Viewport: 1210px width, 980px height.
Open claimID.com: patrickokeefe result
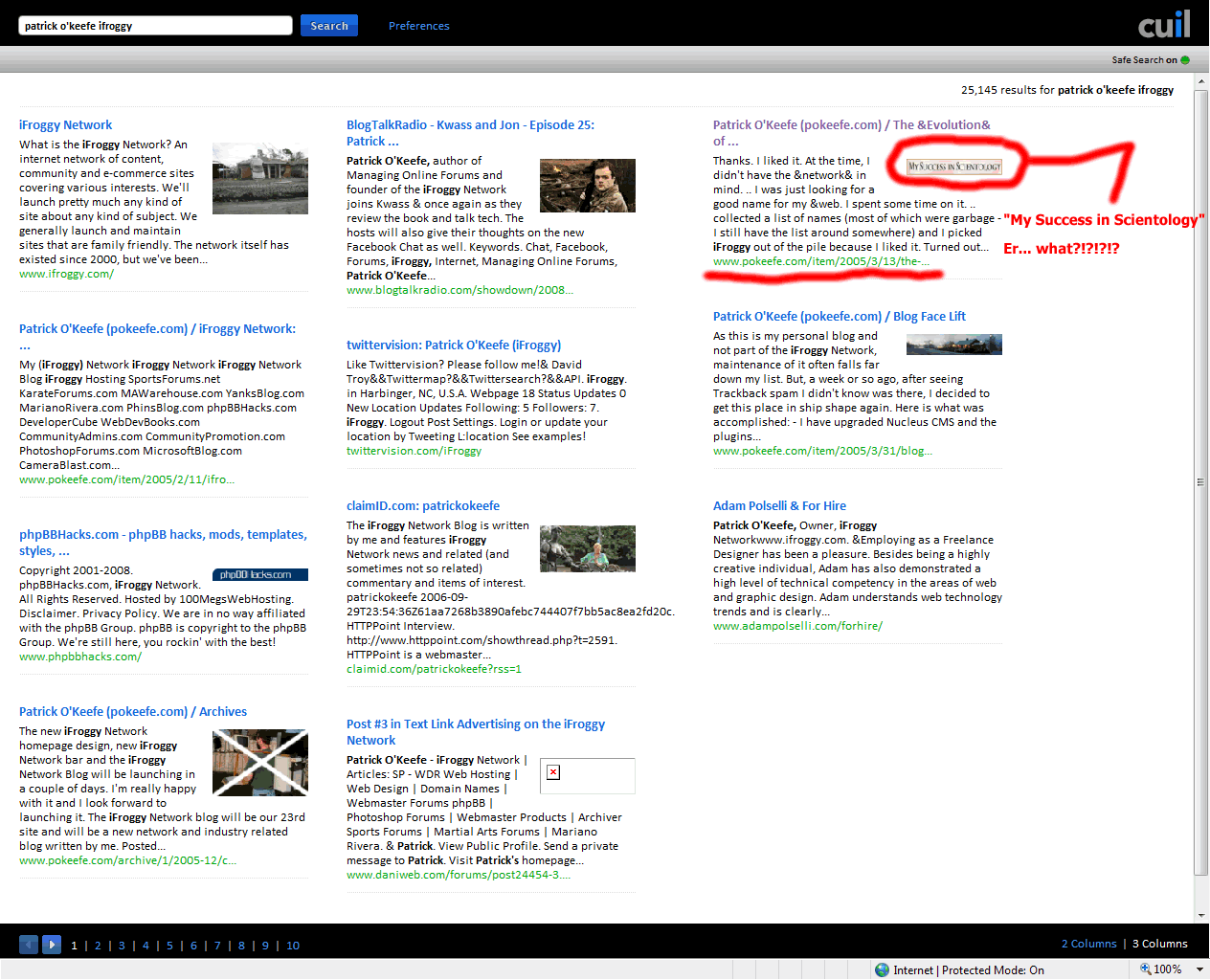[423, 506]
